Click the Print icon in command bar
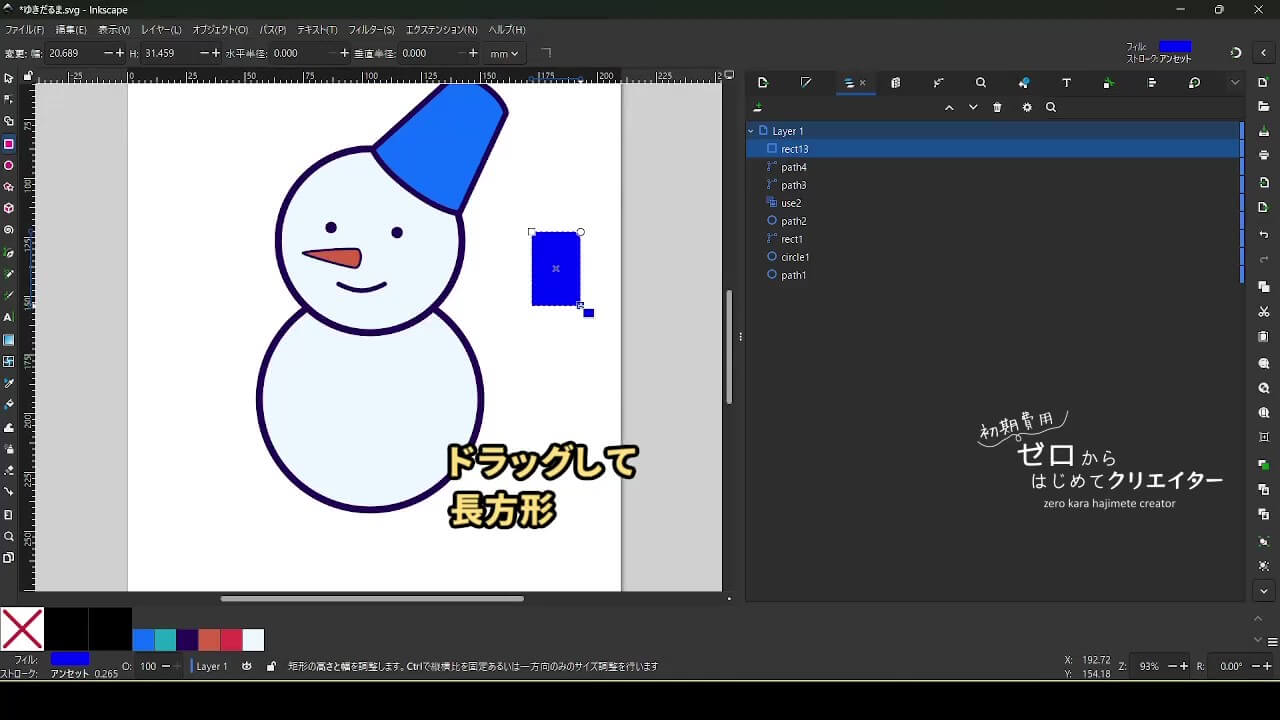Image resolution: width=1280 pixels, height=720 pixels. click(1264, 155)
